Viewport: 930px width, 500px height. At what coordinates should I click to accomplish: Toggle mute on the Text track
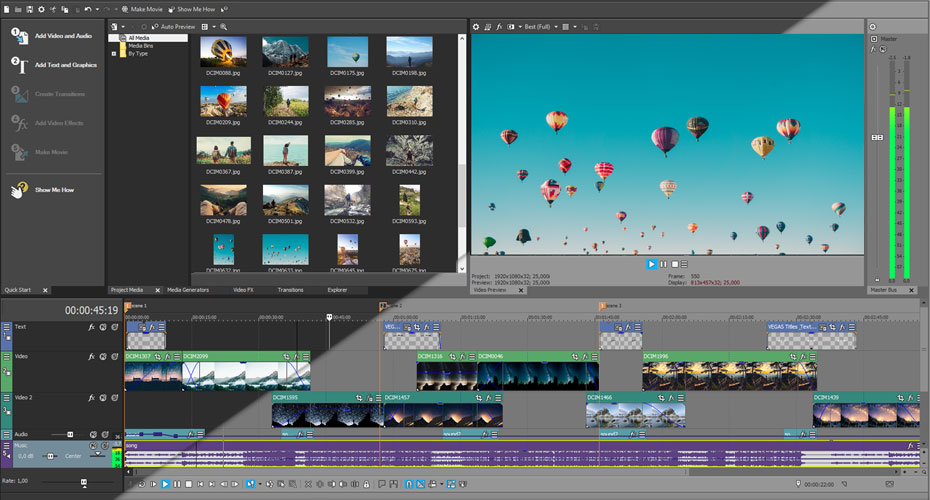103,327
